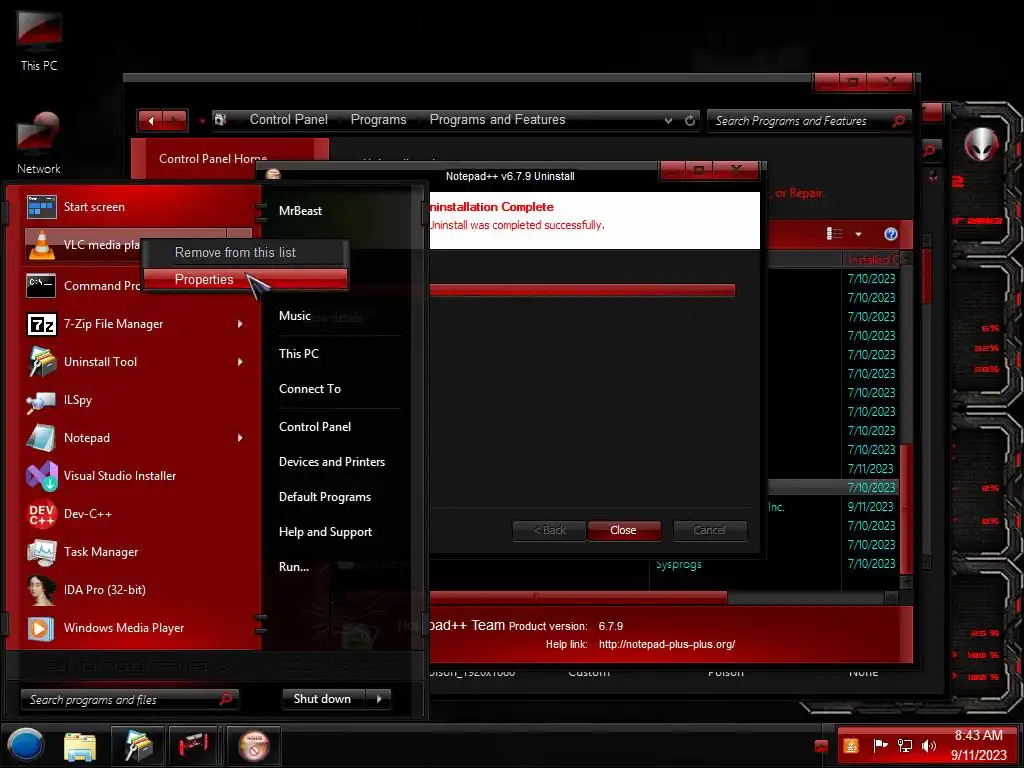Viewport: 1024px width, 768px height.
Task: Open Devices and Printers
Action: 332,462
